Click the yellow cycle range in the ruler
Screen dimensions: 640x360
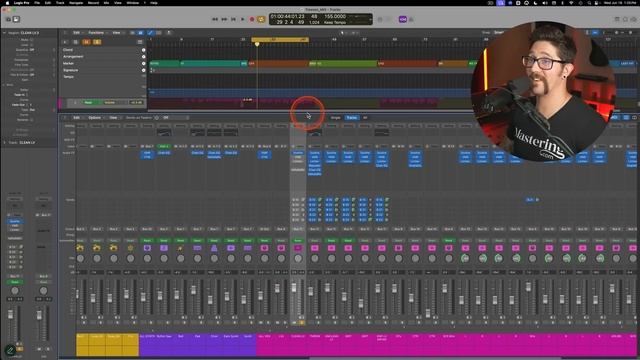[280, 40]
